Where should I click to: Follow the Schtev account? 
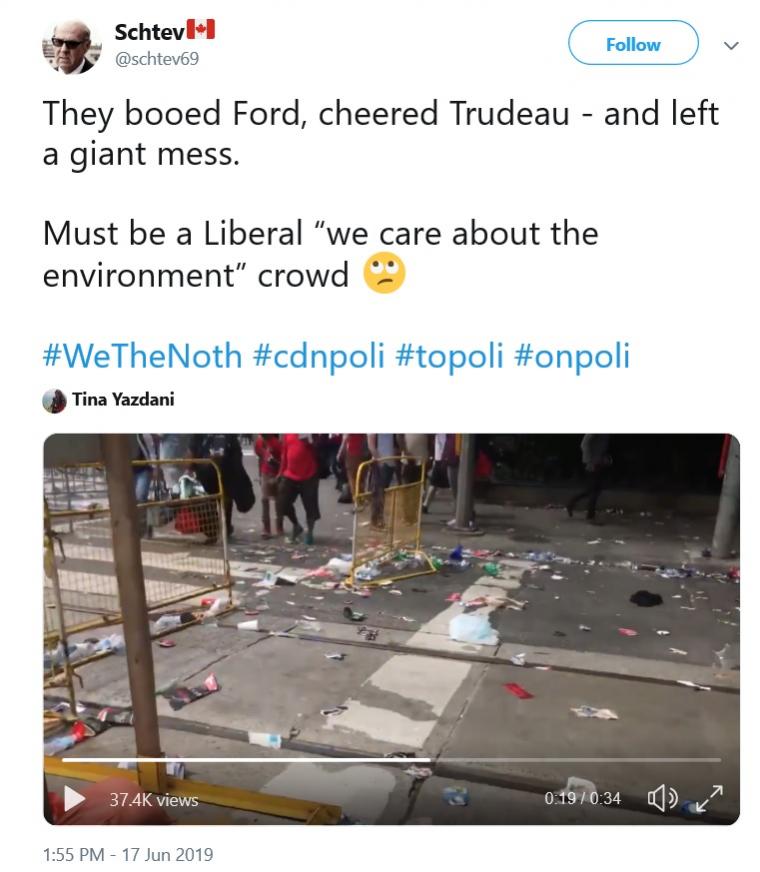click(x=633, y=44)
